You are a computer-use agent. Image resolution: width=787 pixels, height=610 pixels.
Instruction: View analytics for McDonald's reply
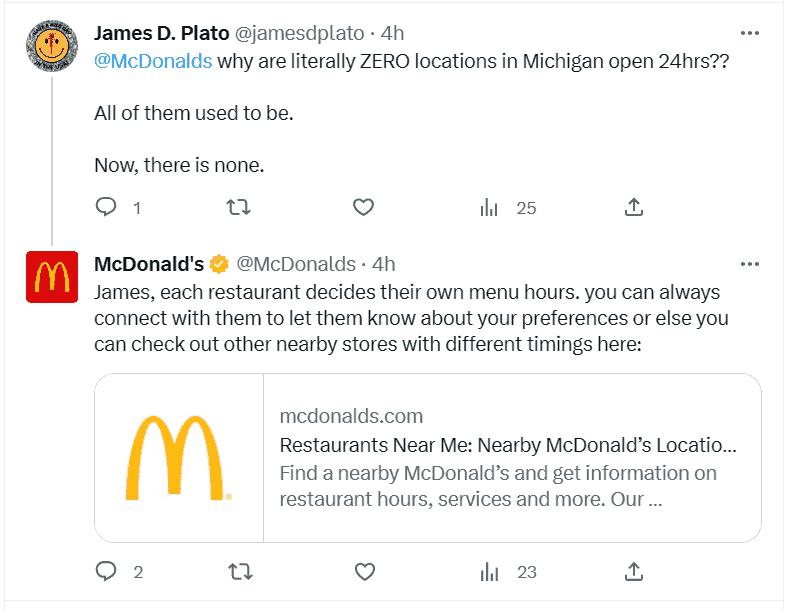(490, 572)
